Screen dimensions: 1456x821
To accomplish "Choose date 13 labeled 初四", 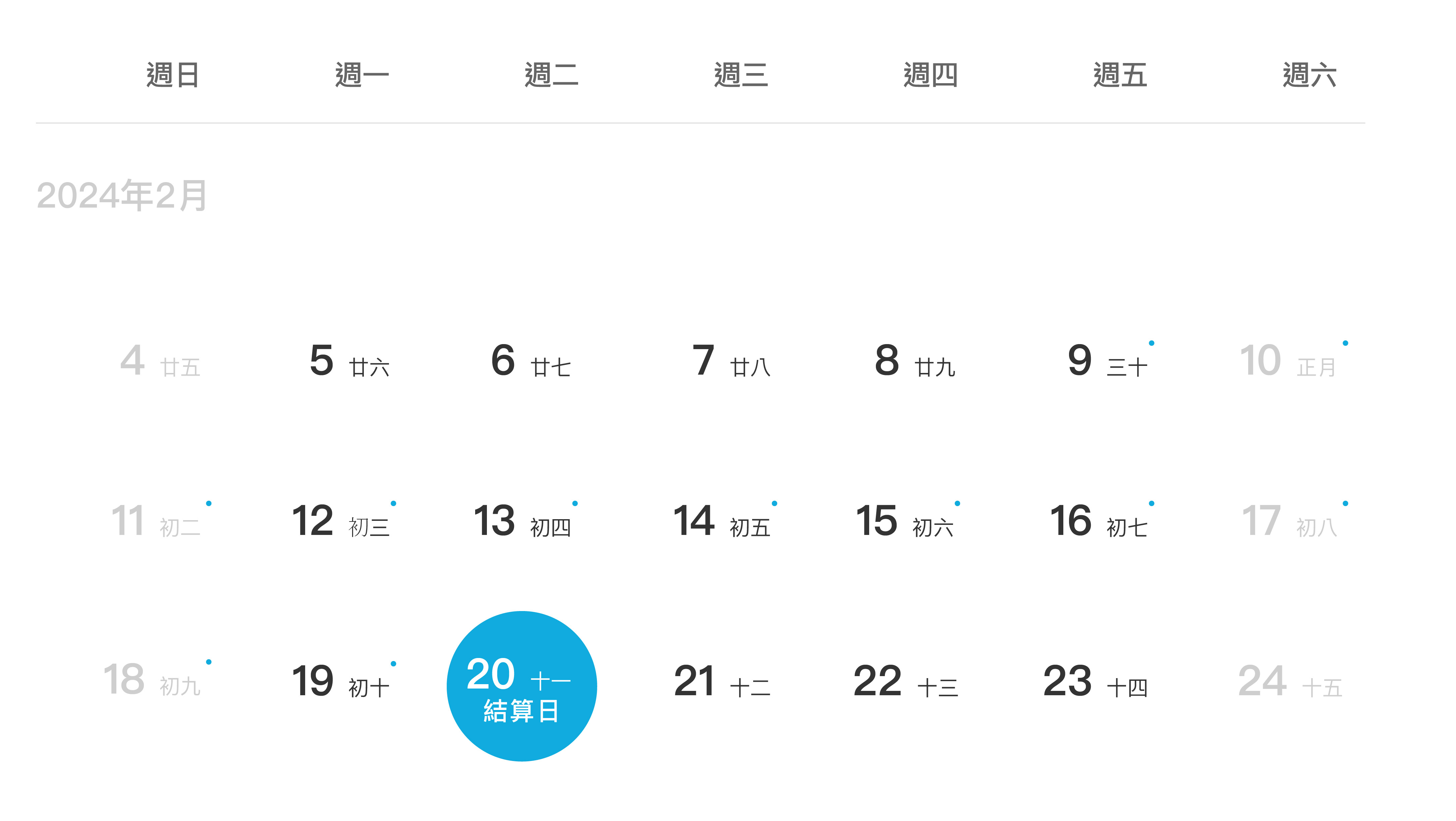I will [x=522, y=521].
